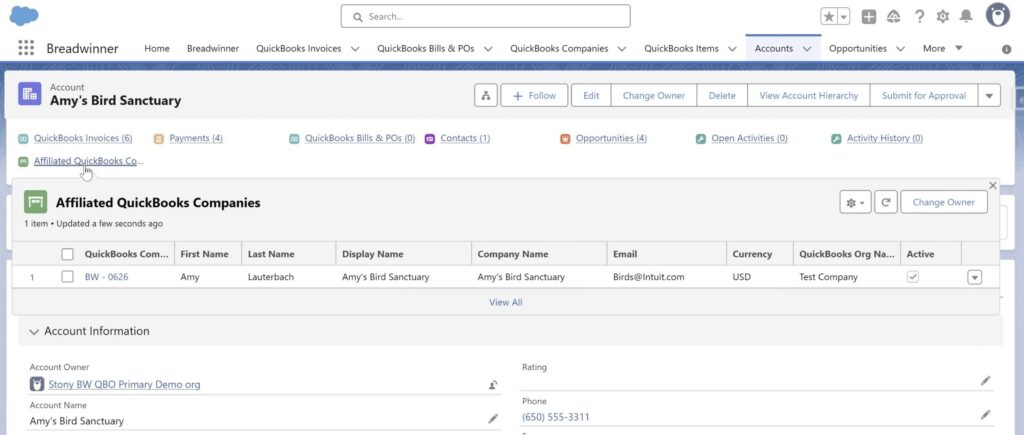This screenshot has width=1024, height=435.
Task: Open the Setup gear icon
Action: coord(942,16)
